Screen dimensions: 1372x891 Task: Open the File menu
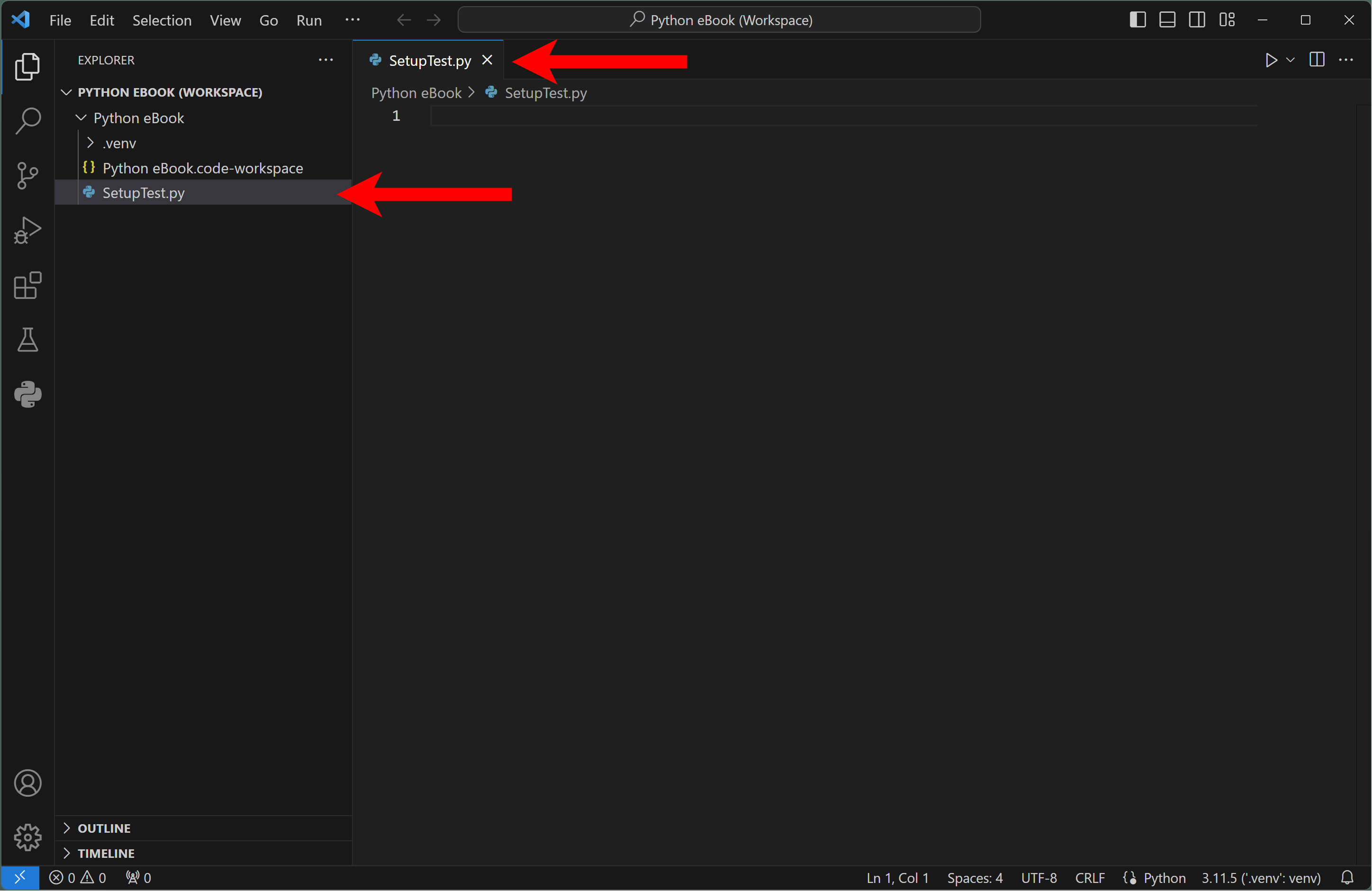pos(61,20)
